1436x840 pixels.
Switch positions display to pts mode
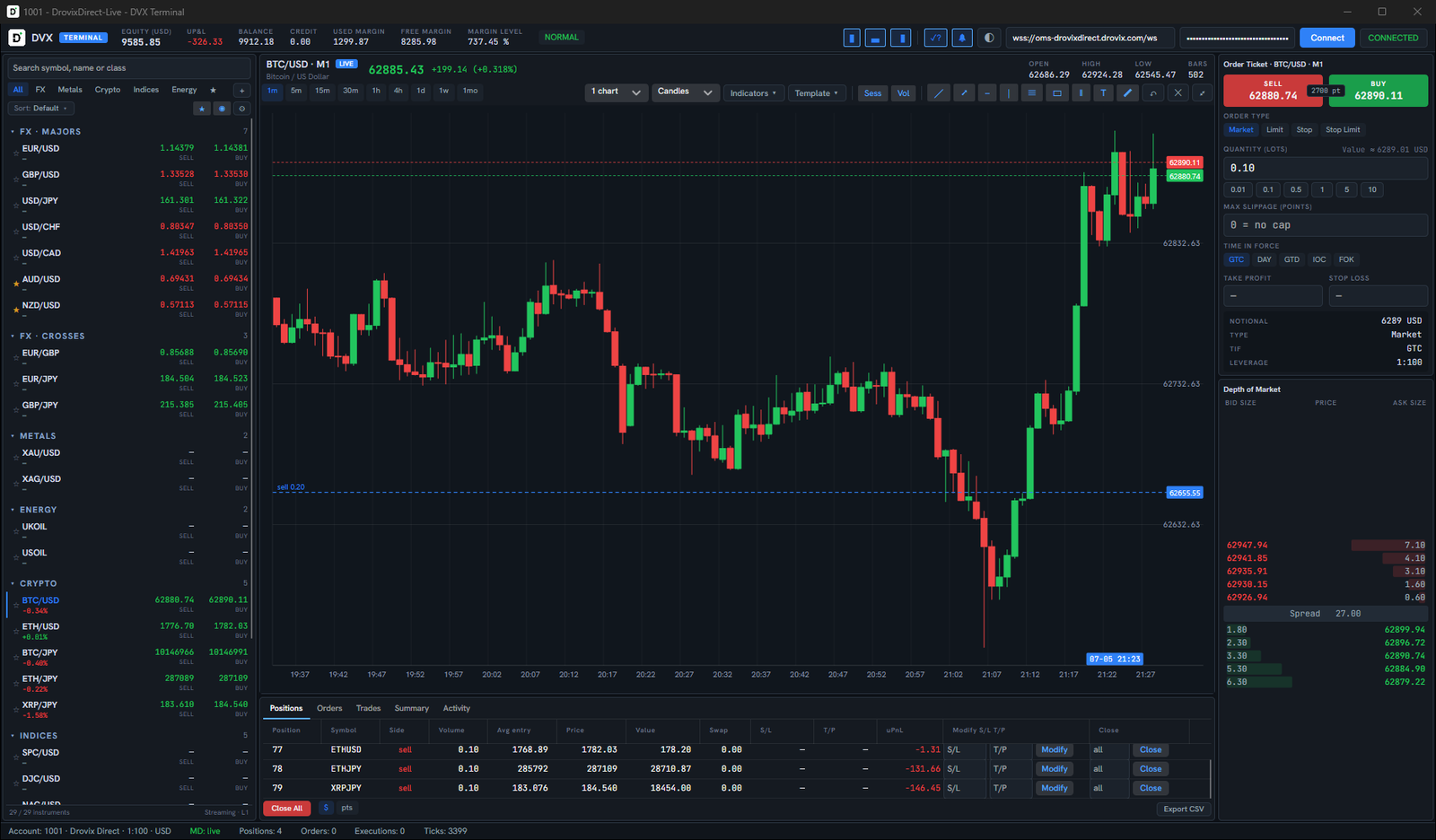[346, 808]
